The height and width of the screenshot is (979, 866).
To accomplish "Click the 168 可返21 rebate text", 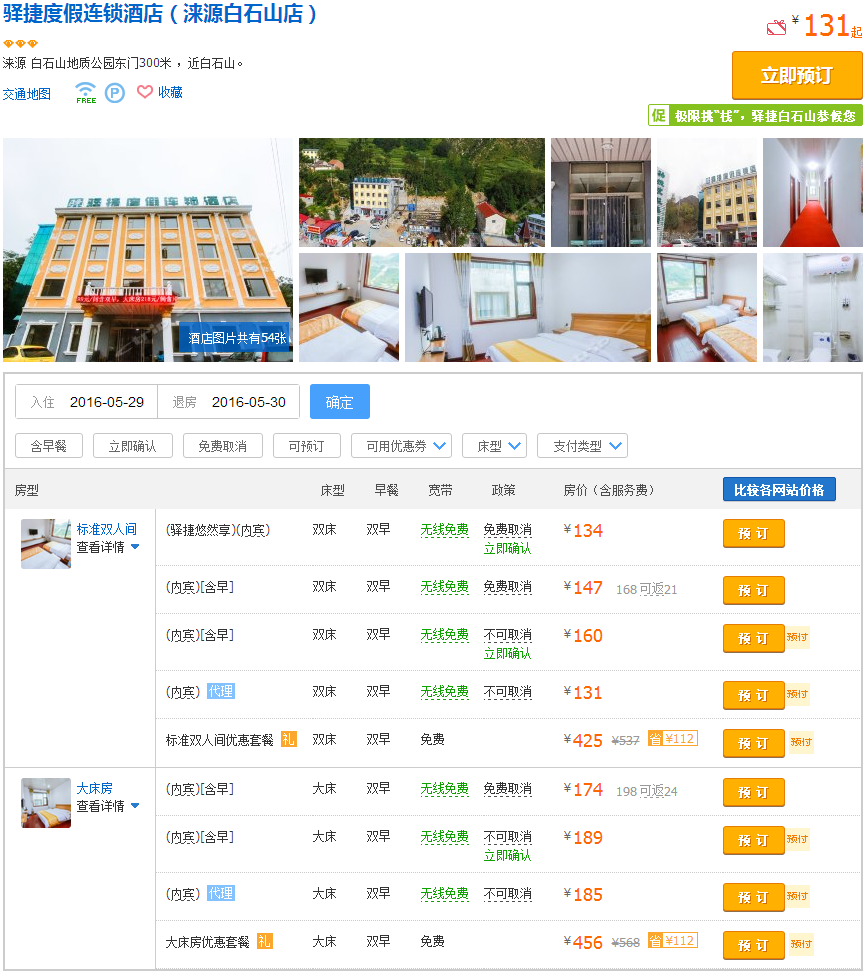I will coord(646,589).
